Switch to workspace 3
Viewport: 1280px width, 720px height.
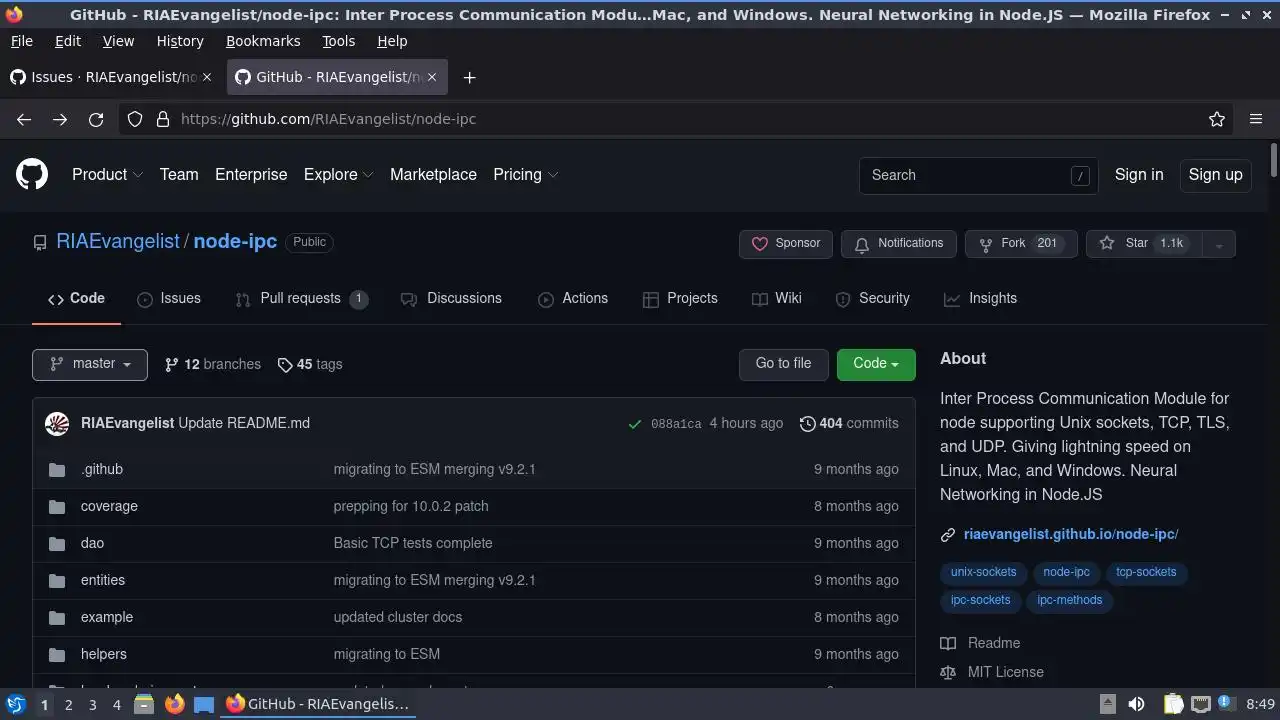pos(92,705)
